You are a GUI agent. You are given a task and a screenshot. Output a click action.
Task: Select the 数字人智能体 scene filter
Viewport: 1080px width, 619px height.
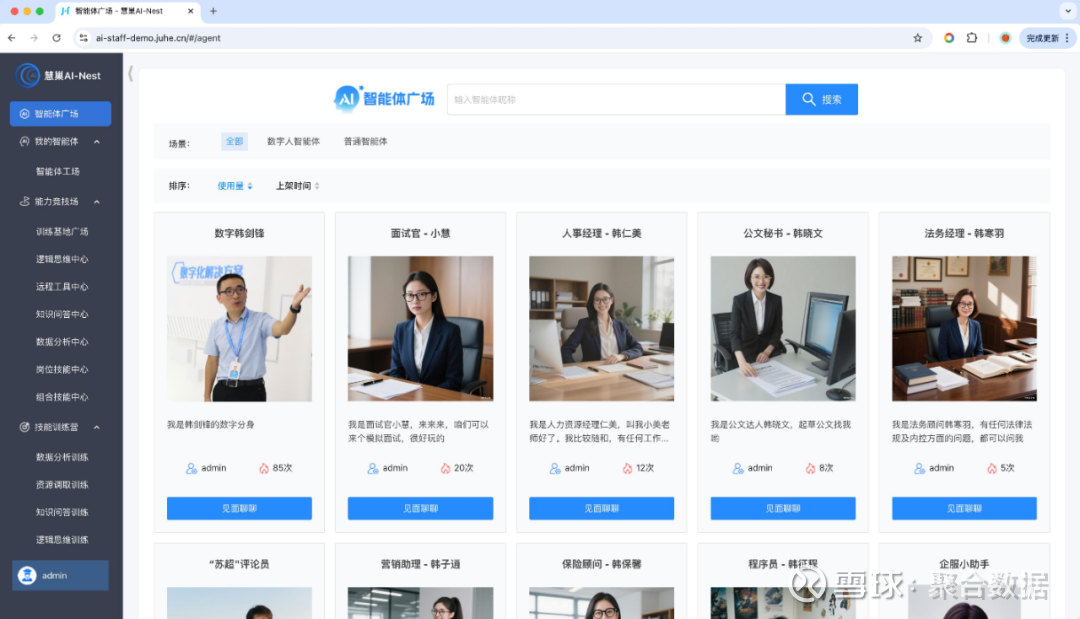pos(293,141)
